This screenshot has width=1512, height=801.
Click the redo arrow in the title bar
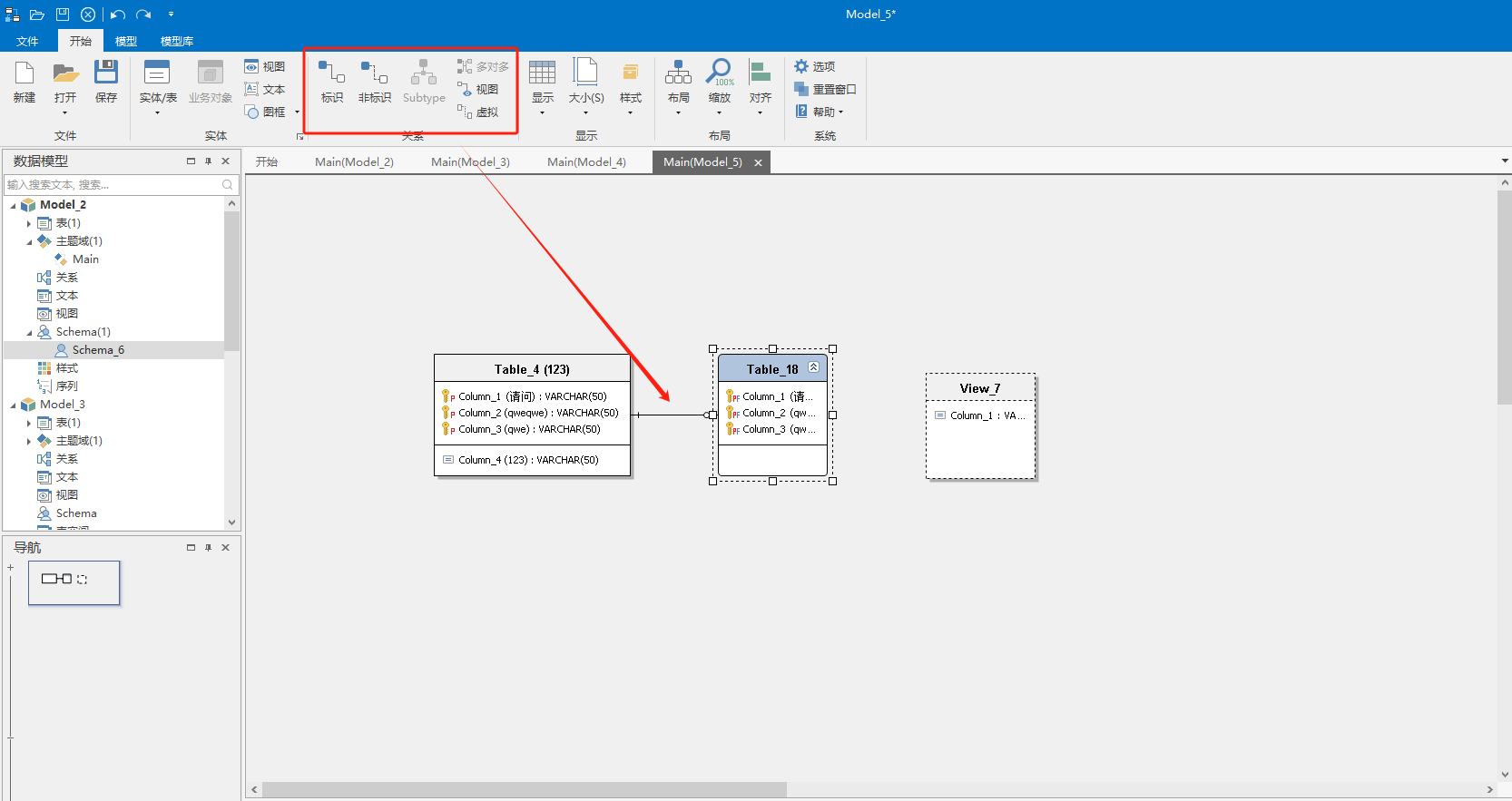[143, 15]
